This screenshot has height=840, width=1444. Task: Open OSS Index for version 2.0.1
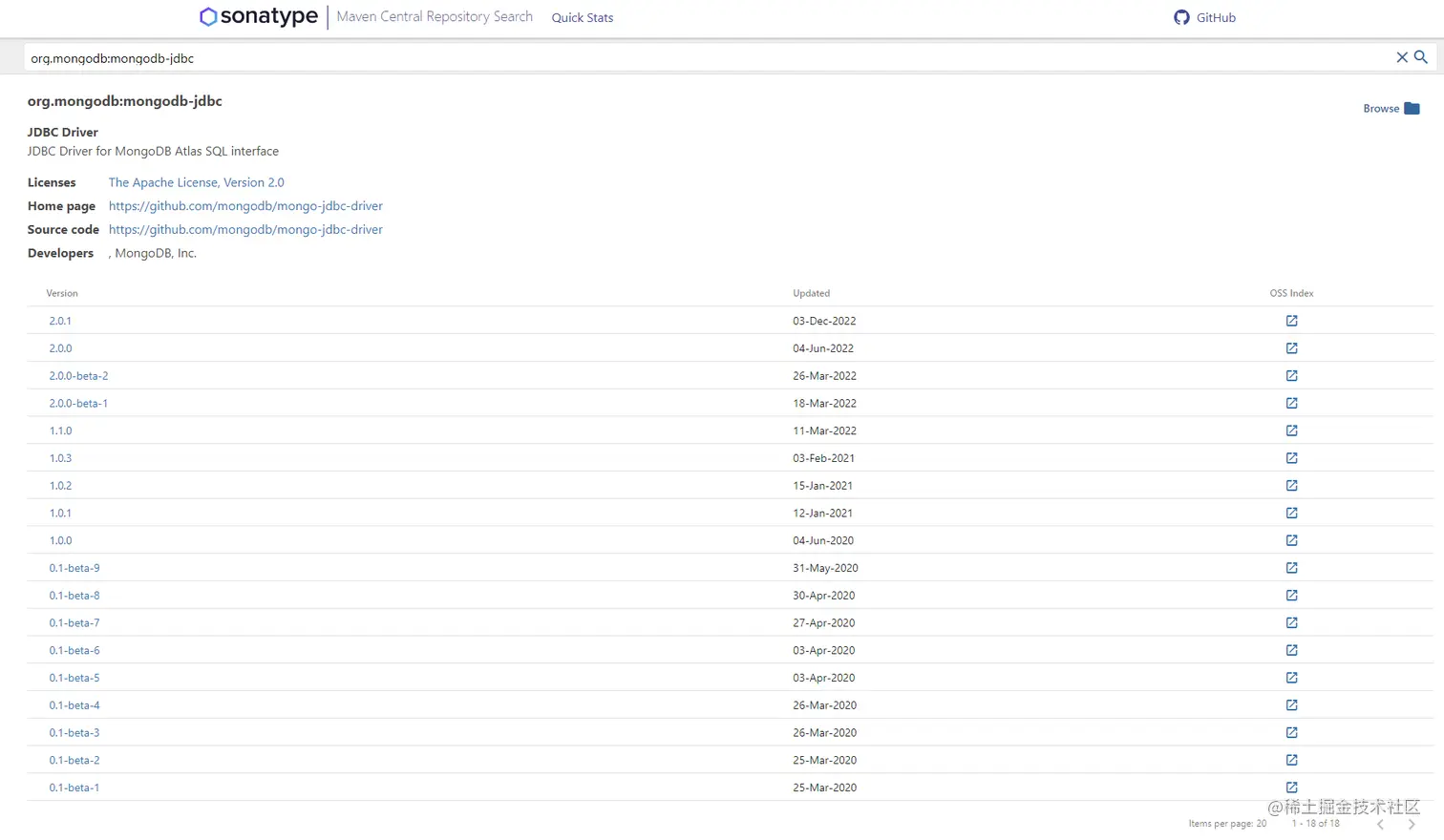(x=1291, y=321)
